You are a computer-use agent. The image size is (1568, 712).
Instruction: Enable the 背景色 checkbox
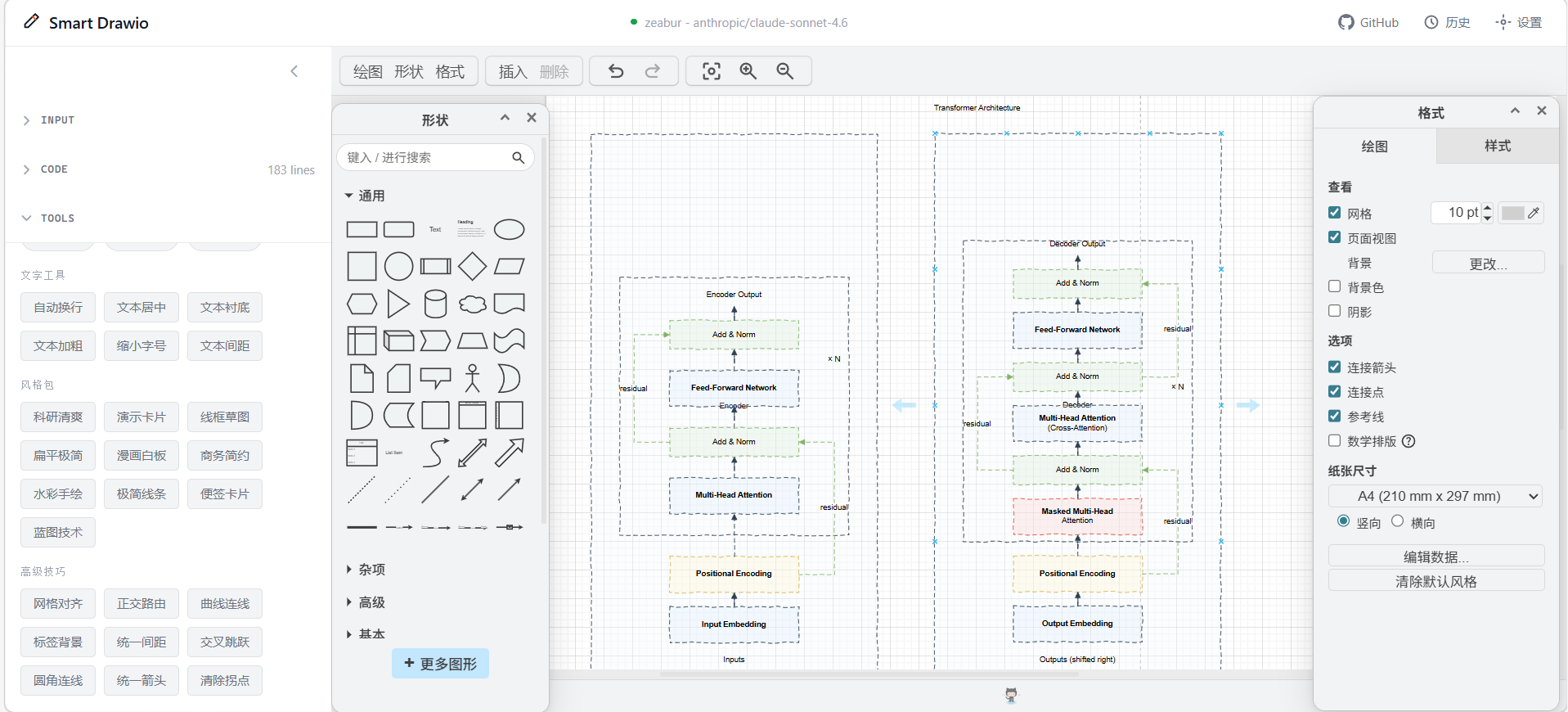pyautogui.click(x=1335, y=286)
